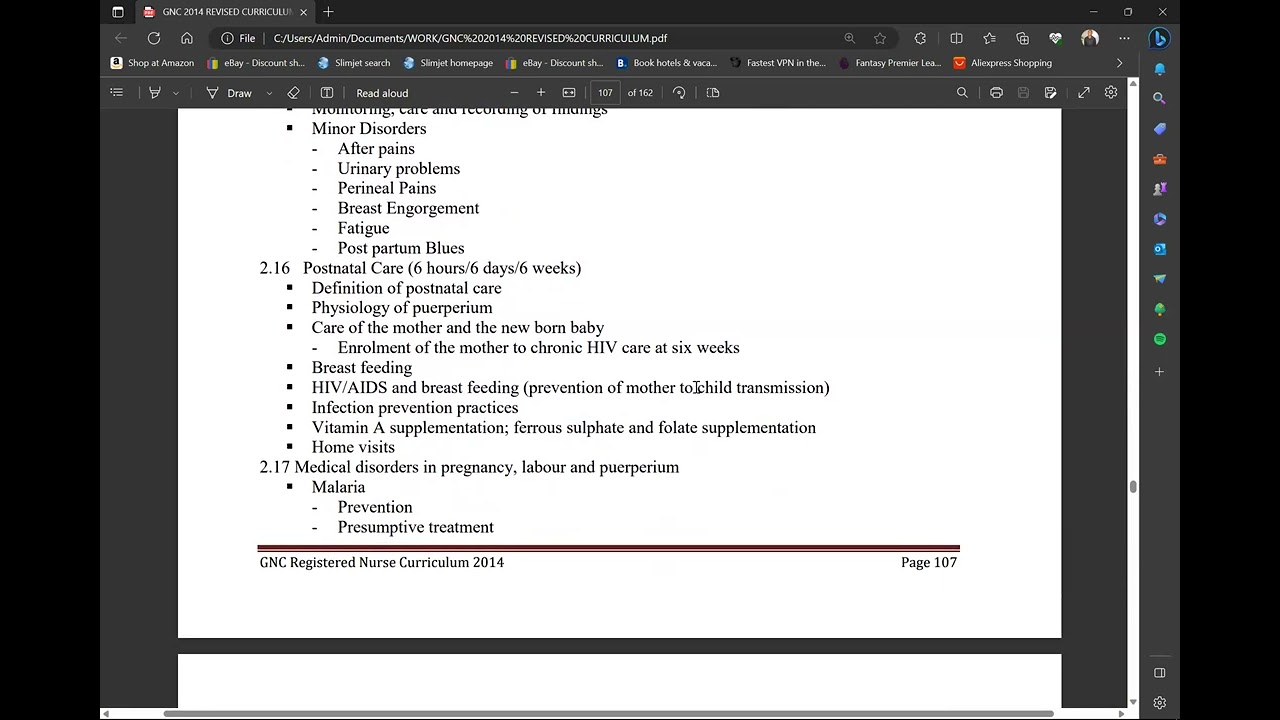This screenshot has width=1280, height=720.
Task: Open Shop at Amazon bookmark
Action: click(153, 63)
